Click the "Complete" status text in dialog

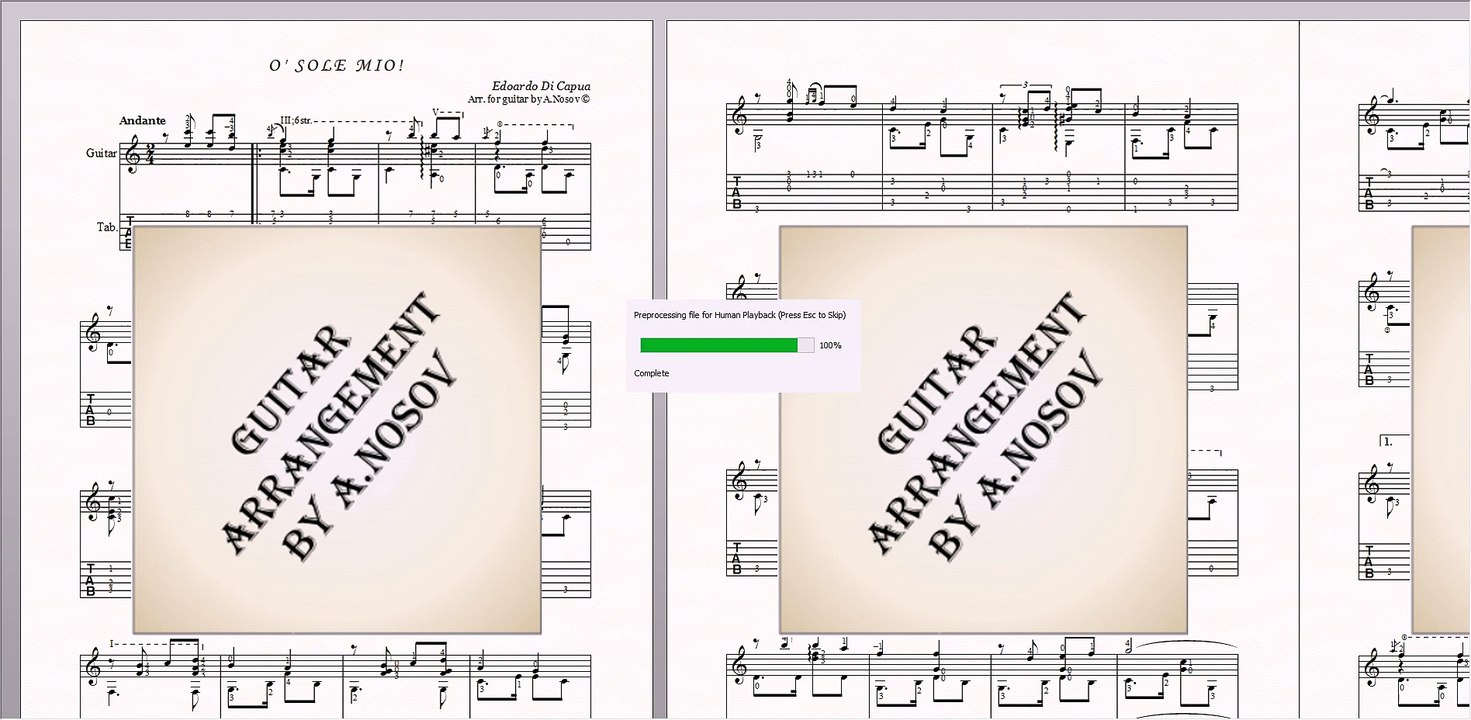(651, 373)
